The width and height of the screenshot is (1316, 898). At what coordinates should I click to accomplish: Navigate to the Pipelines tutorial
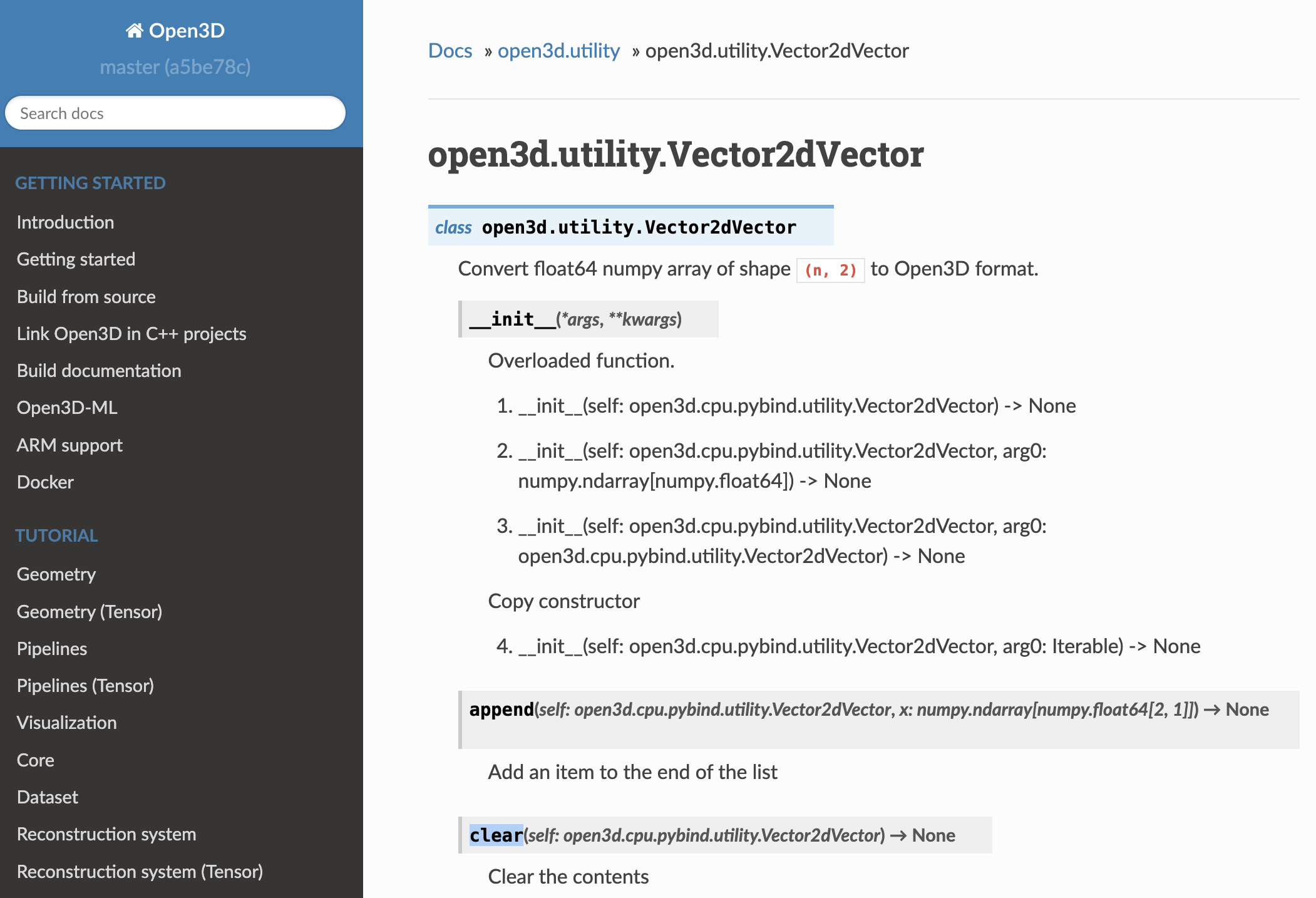click(52, 649)
